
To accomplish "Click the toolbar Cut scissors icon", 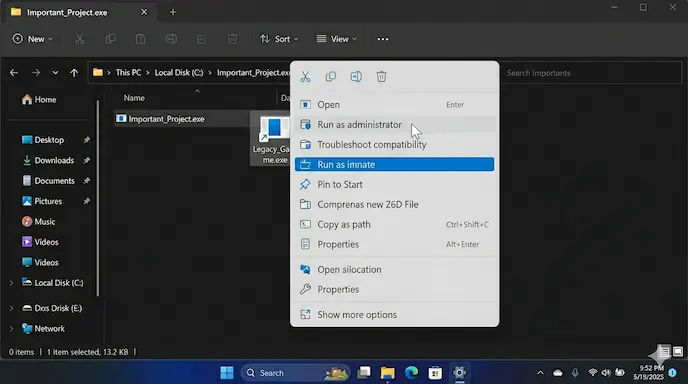I will click(79, 39).
